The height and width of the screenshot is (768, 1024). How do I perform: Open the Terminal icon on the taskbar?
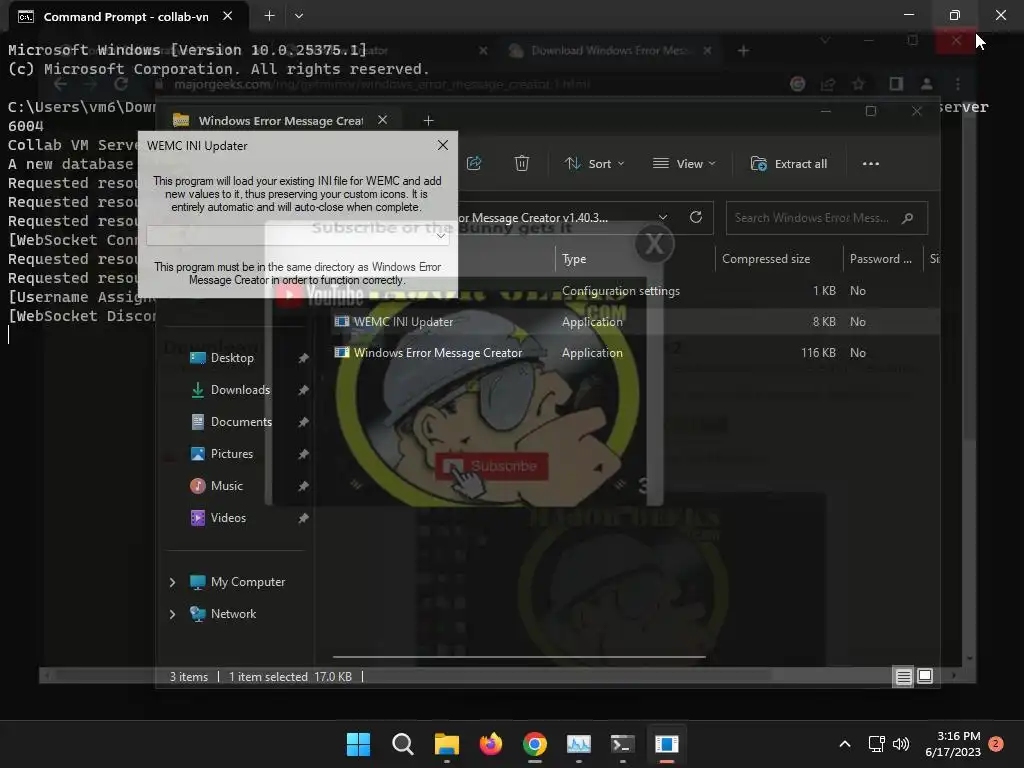click(622, 744)
